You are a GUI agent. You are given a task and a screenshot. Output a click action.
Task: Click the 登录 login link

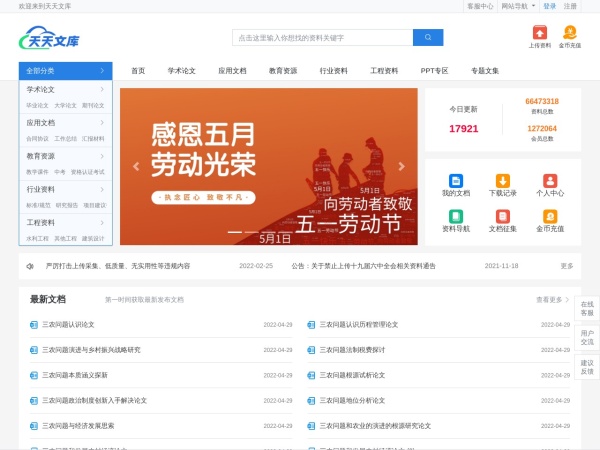pyautogui.click(x=549, y=6)
